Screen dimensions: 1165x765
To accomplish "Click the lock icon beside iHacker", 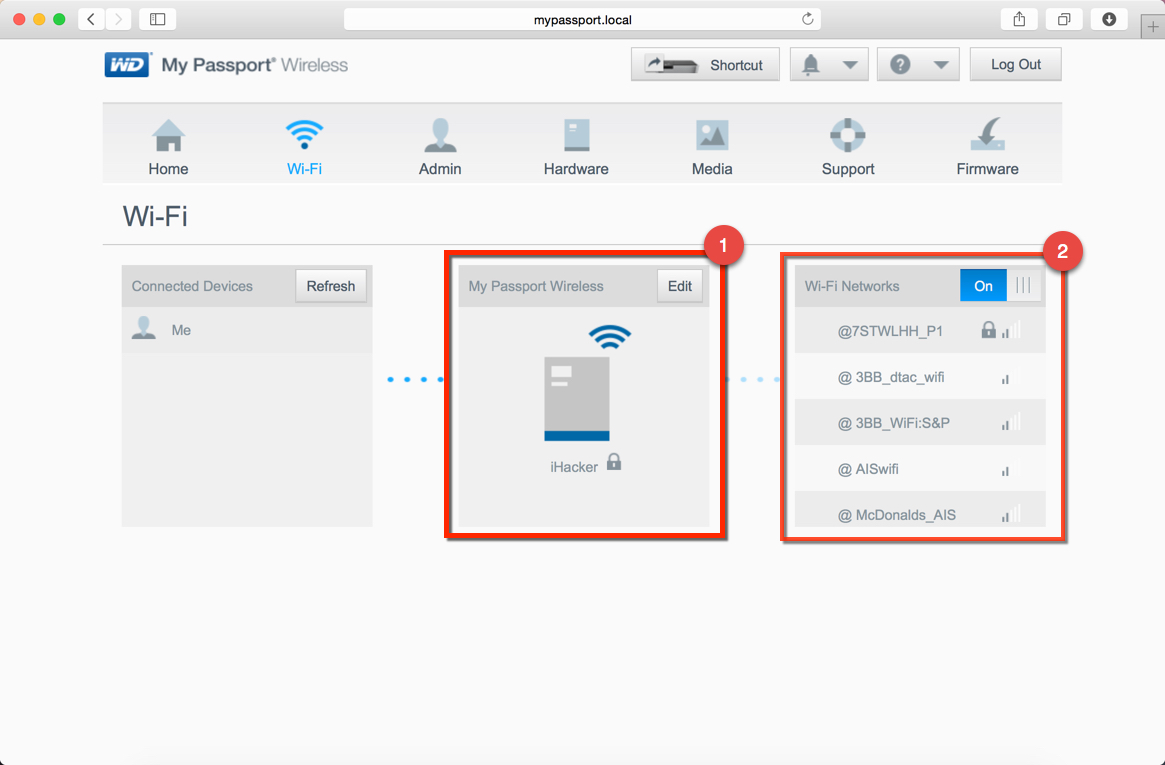I will point(614,462).
